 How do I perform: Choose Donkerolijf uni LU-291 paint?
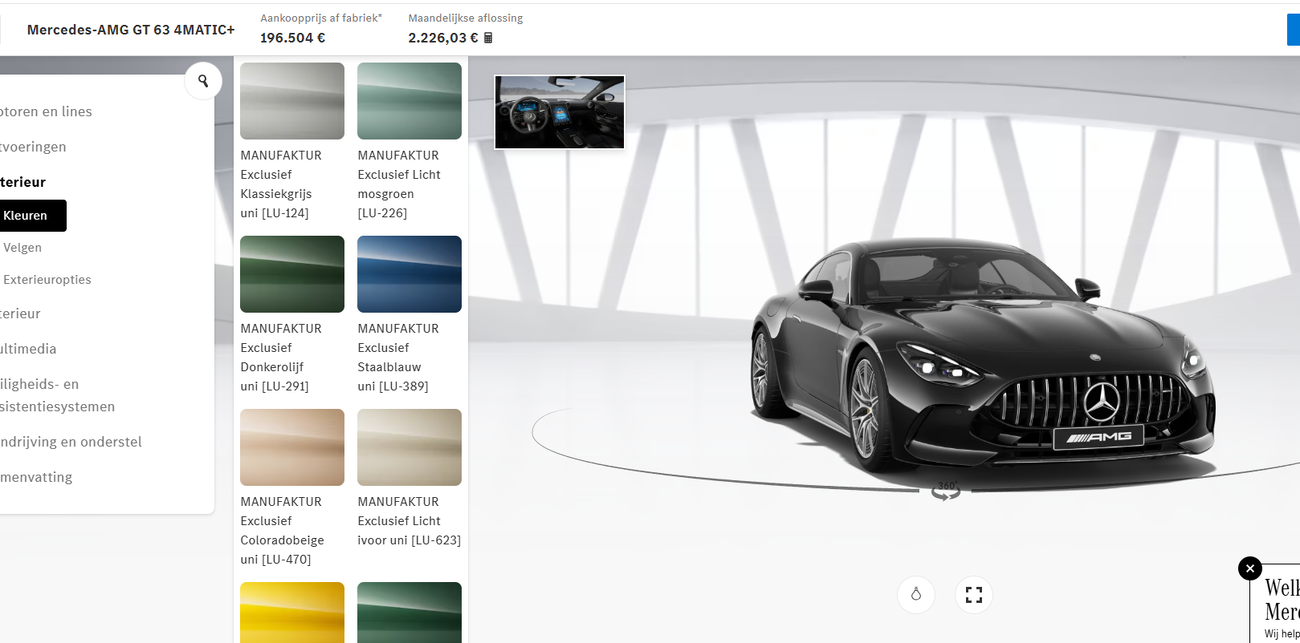tap(292, 274)
